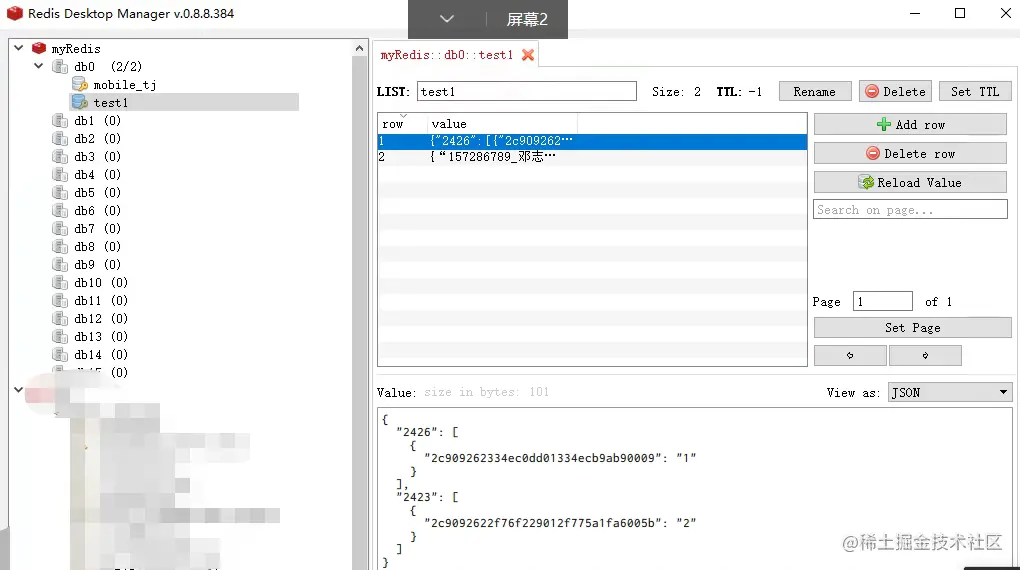This screenshot has height=570, width=1020.
Task: Click the Page number input
Action: 883,301
